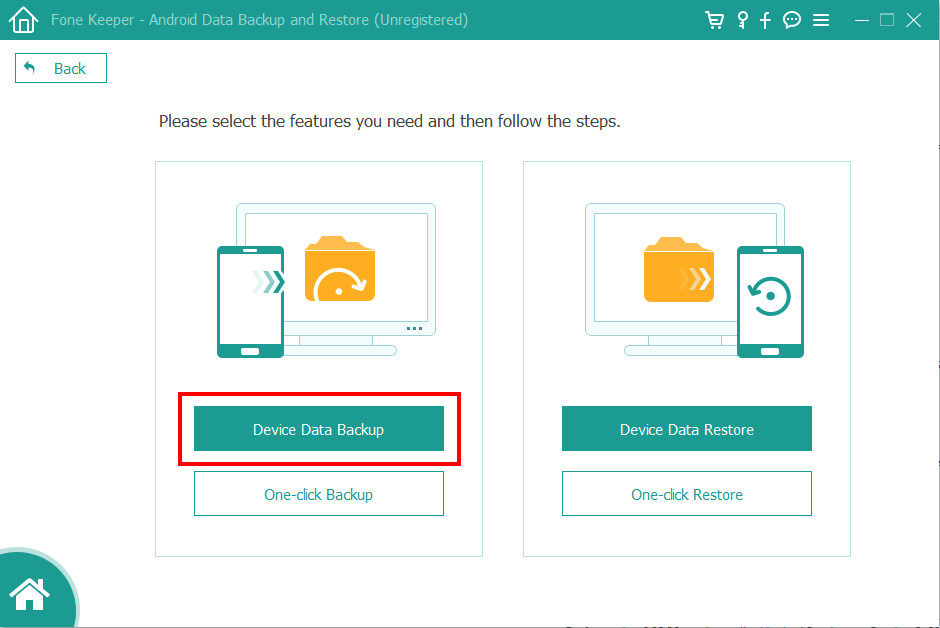Open the shopping cart purchase icon
Image resolution: width=940 pixels, height=628 pixels.
tap(714, 20)
